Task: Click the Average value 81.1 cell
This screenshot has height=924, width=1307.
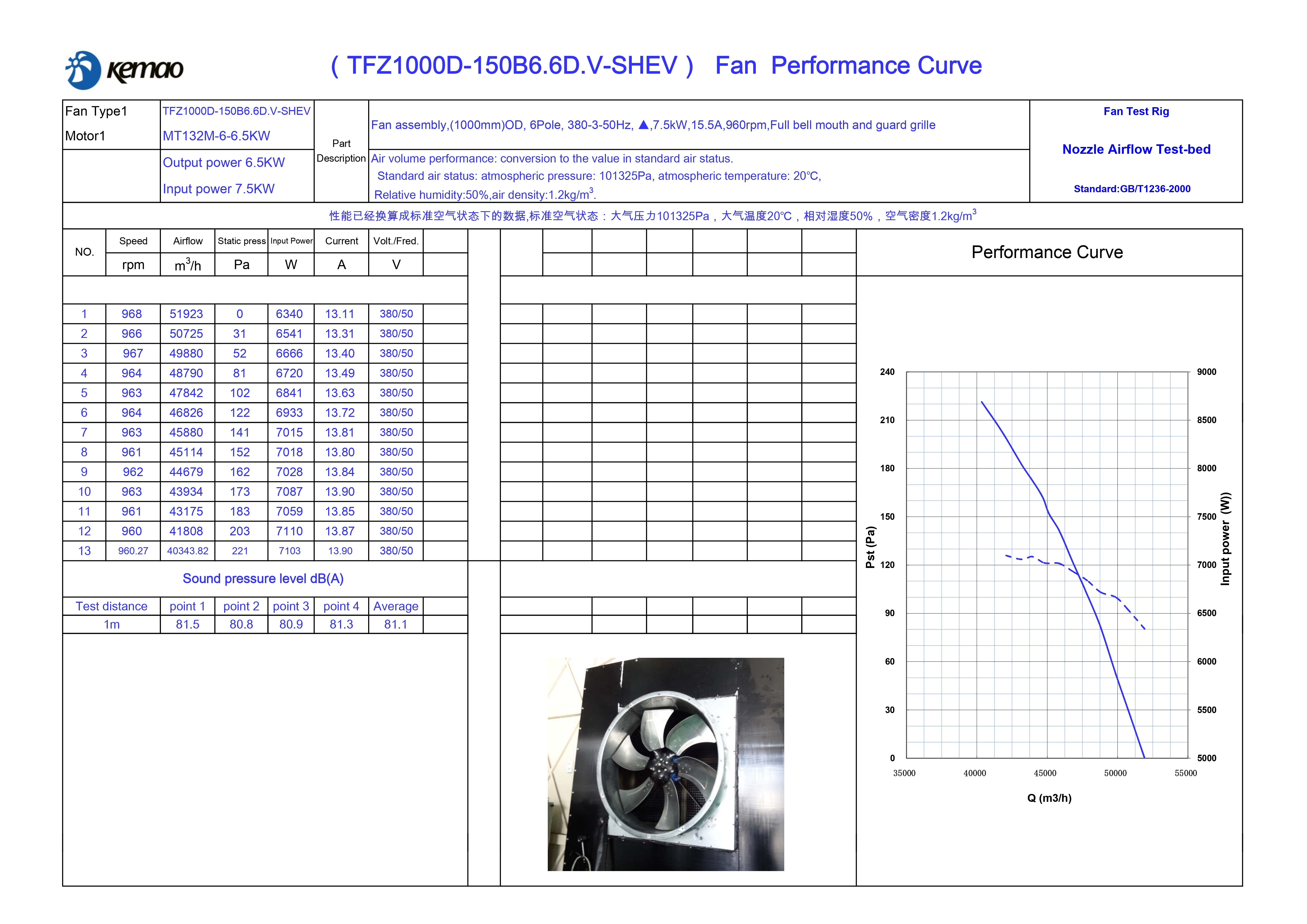Action: click(395, 624)
